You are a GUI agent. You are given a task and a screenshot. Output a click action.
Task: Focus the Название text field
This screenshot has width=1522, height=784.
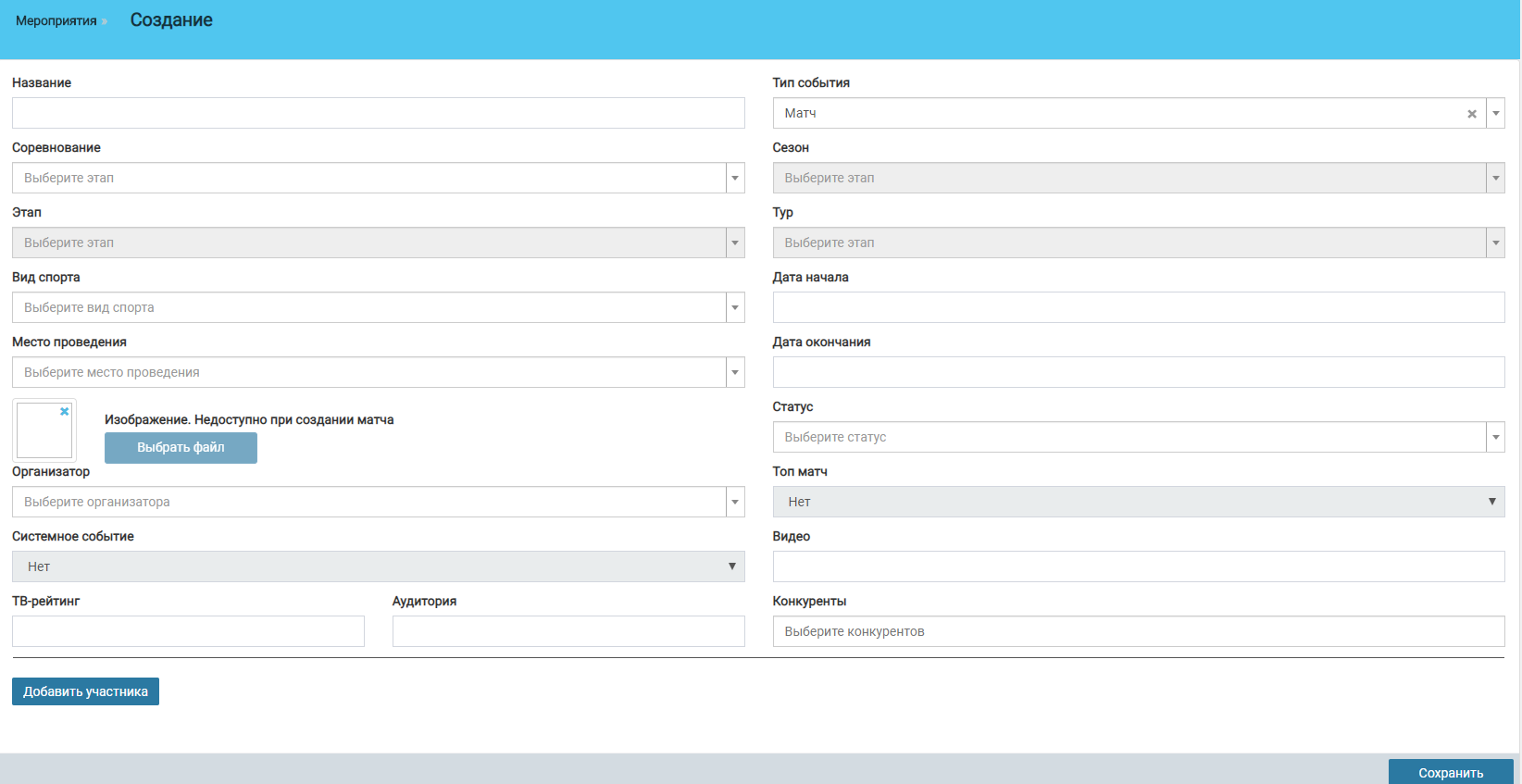378,113
